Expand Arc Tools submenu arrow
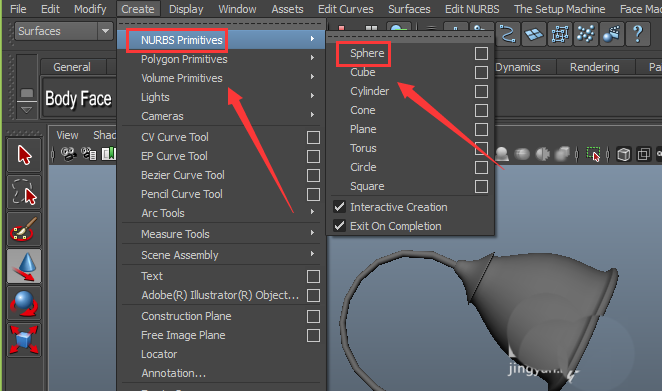 [x=312, y=212]
